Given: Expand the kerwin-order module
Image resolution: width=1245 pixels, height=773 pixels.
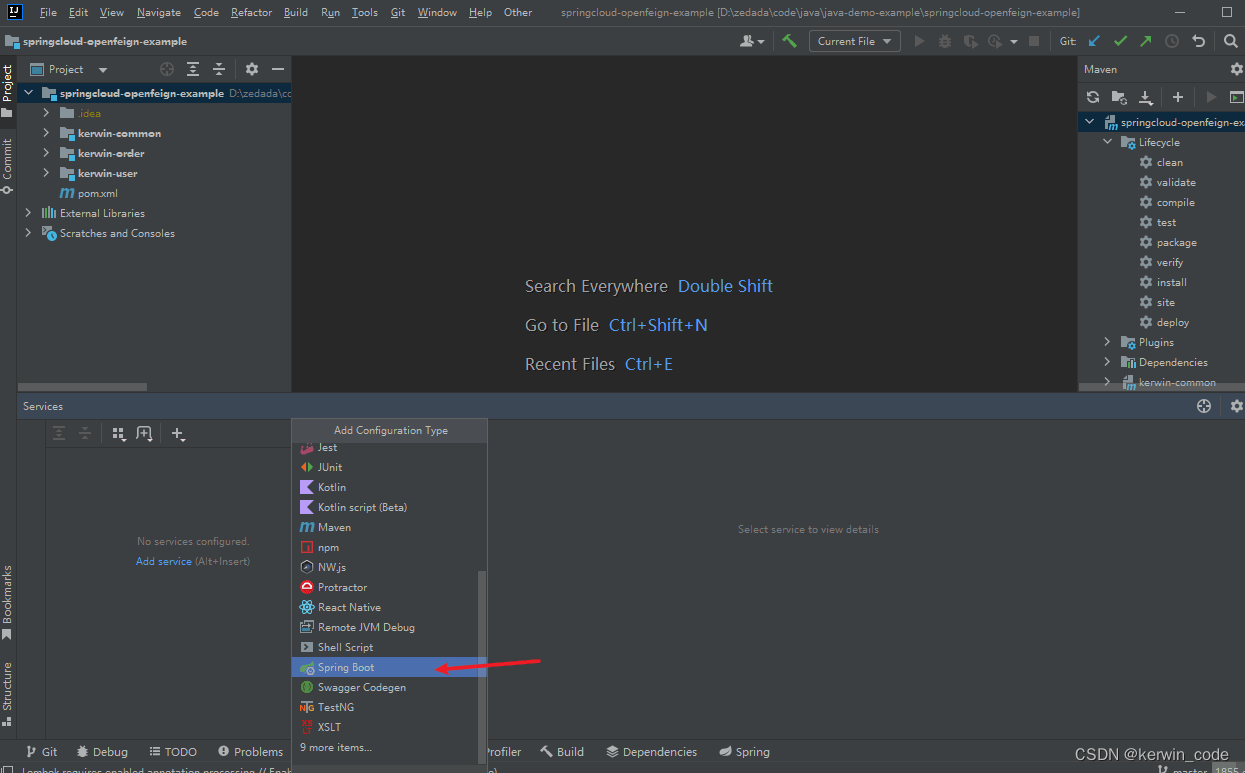Looking at the screenshot, I should [45, 153].
